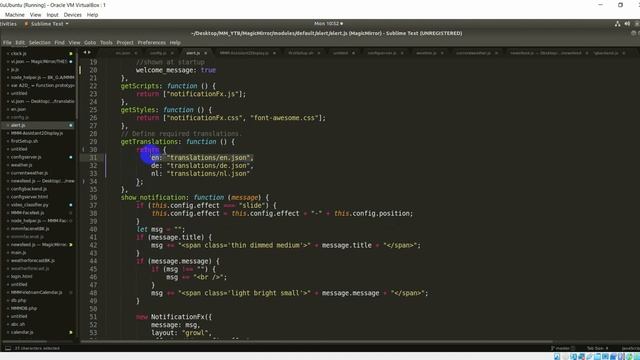Open the volume icon in top bar
Image resolution: width=640 pixels, height=360 pixels.
(627, 24)
